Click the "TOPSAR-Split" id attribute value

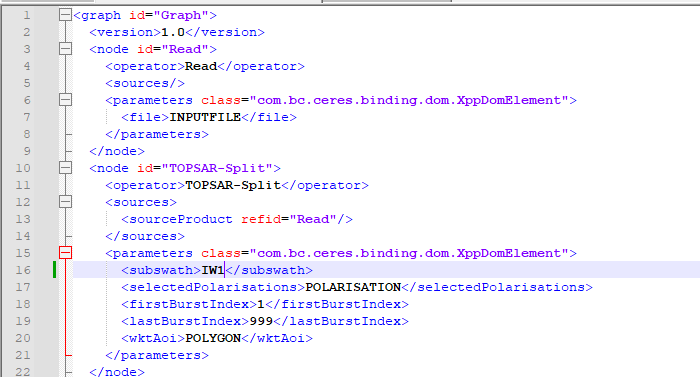(217, 168)
